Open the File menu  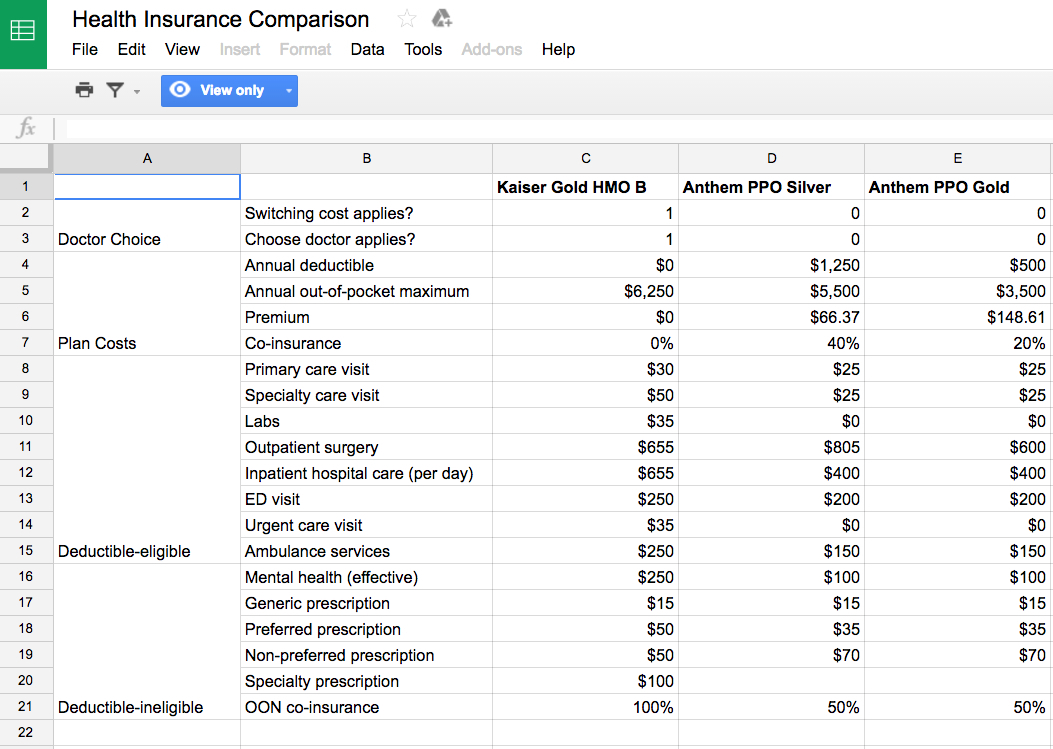tap(85, 49)
